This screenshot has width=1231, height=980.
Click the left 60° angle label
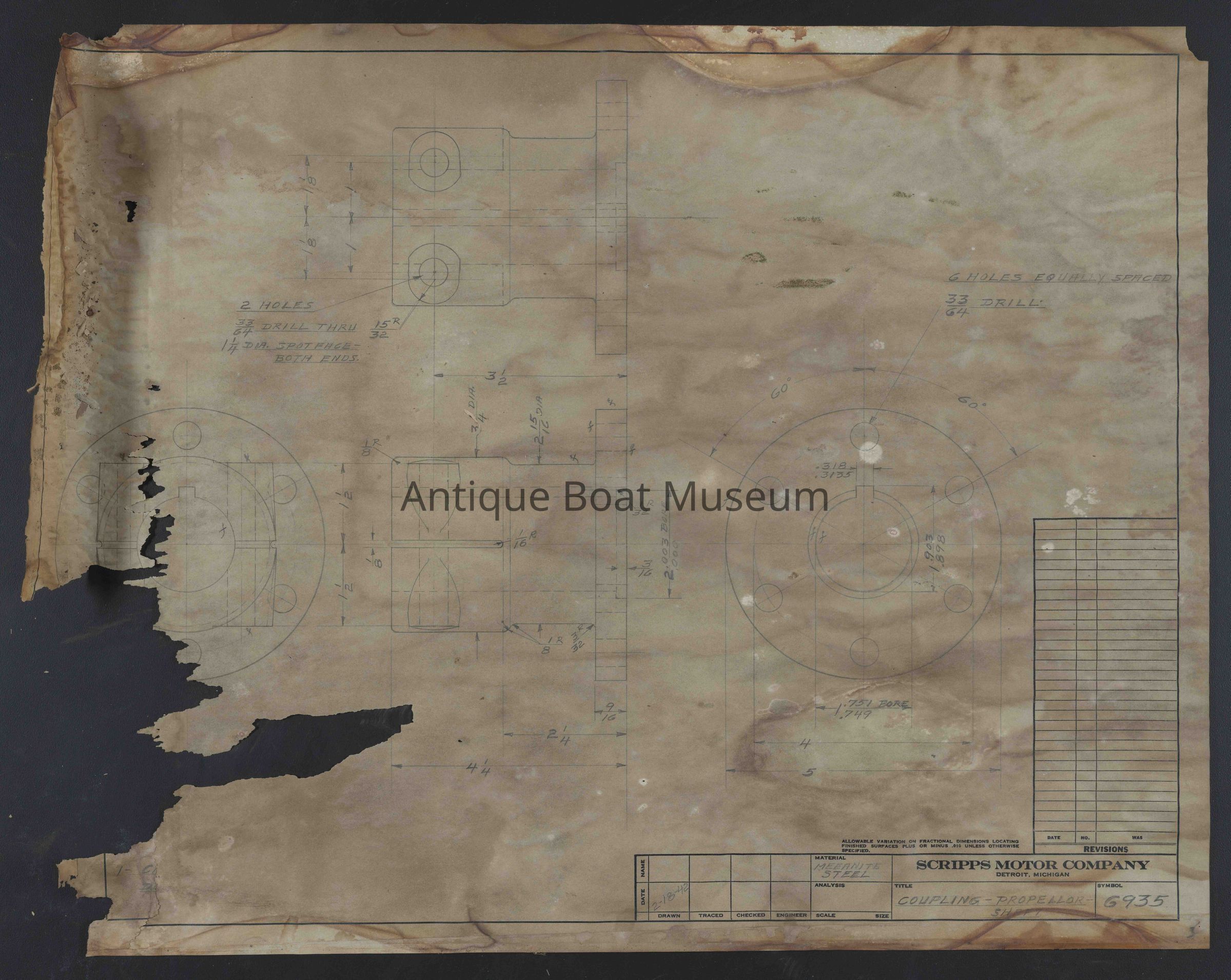781,390
